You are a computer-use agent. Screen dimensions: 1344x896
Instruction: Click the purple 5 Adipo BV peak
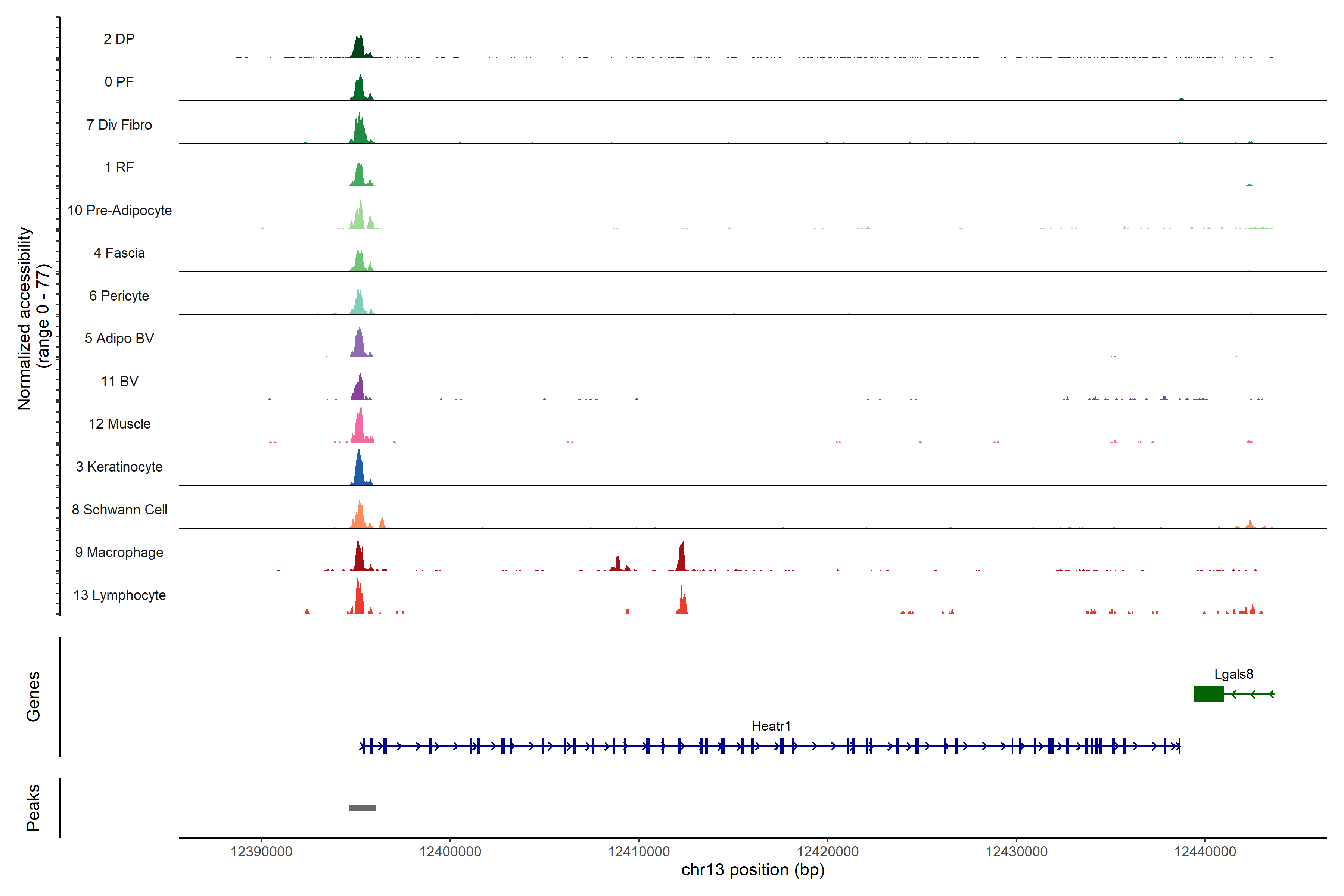(359, 345)
